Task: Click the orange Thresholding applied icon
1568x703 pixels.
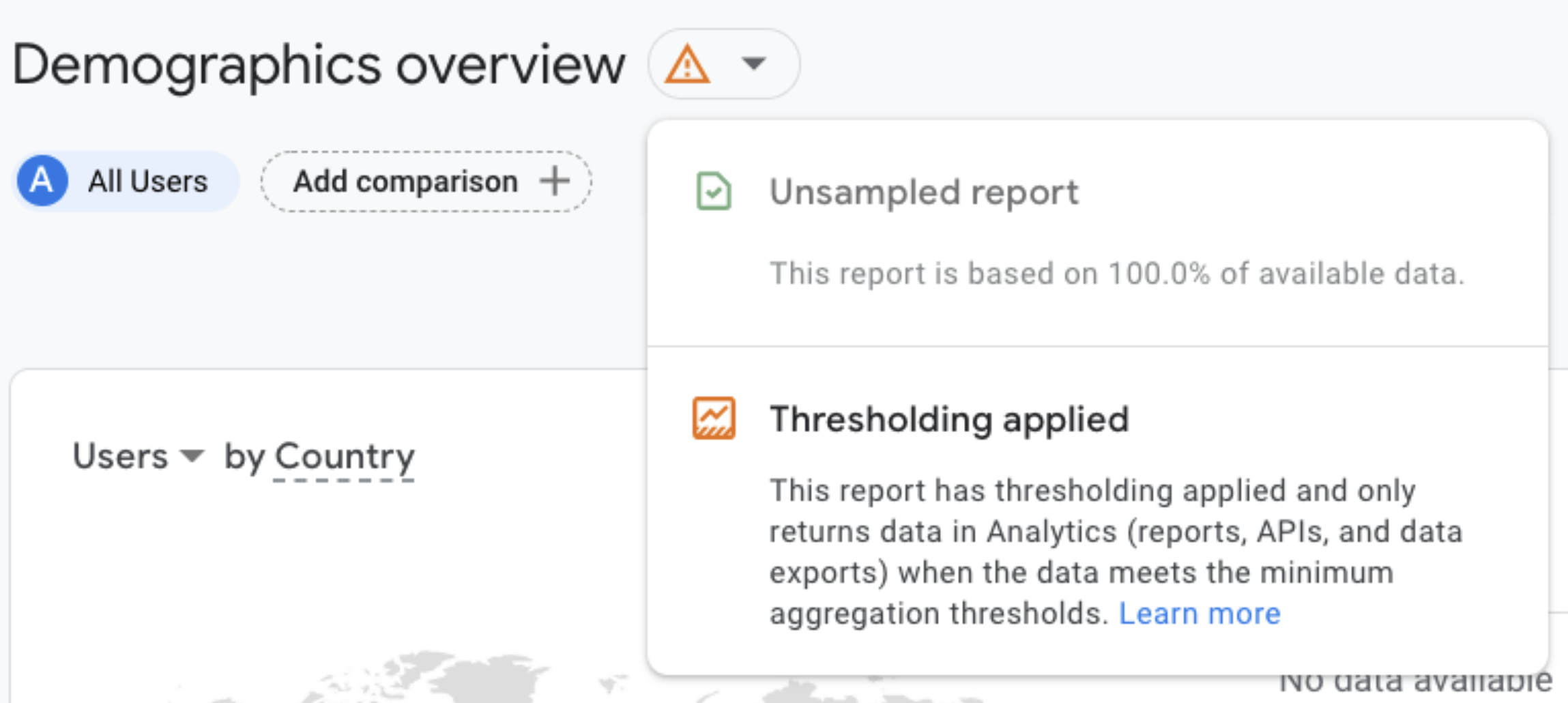Action: (714, 418)
